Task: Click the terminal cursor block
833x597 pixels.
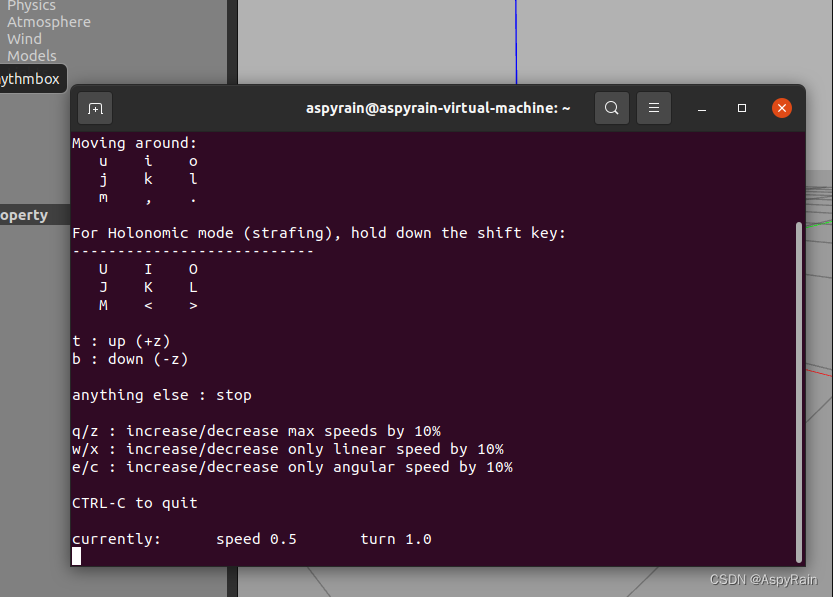Action: (x=76, y=556)
